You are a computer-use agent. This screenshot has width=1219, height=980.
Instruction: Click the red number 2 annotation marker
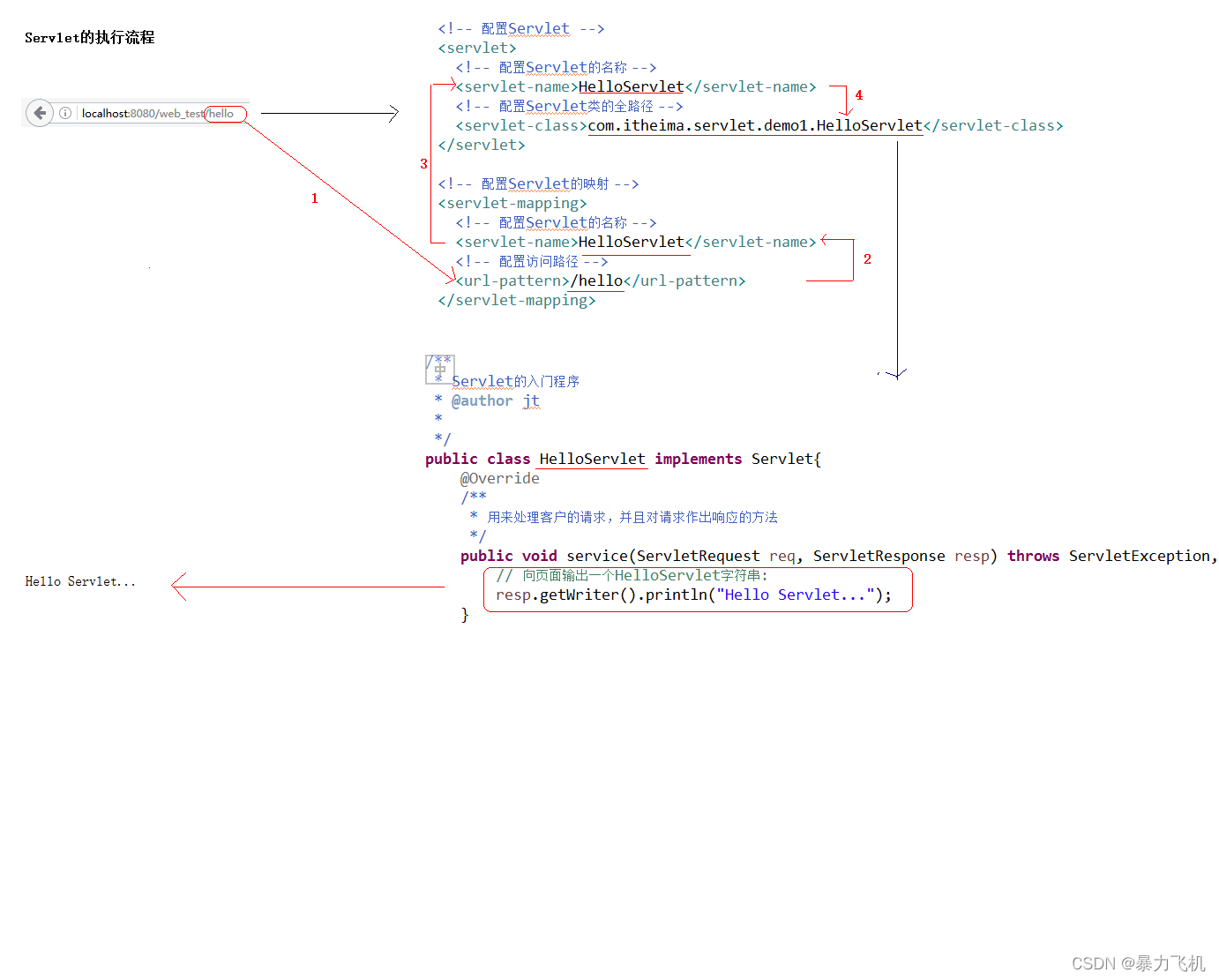click(867, 258)
